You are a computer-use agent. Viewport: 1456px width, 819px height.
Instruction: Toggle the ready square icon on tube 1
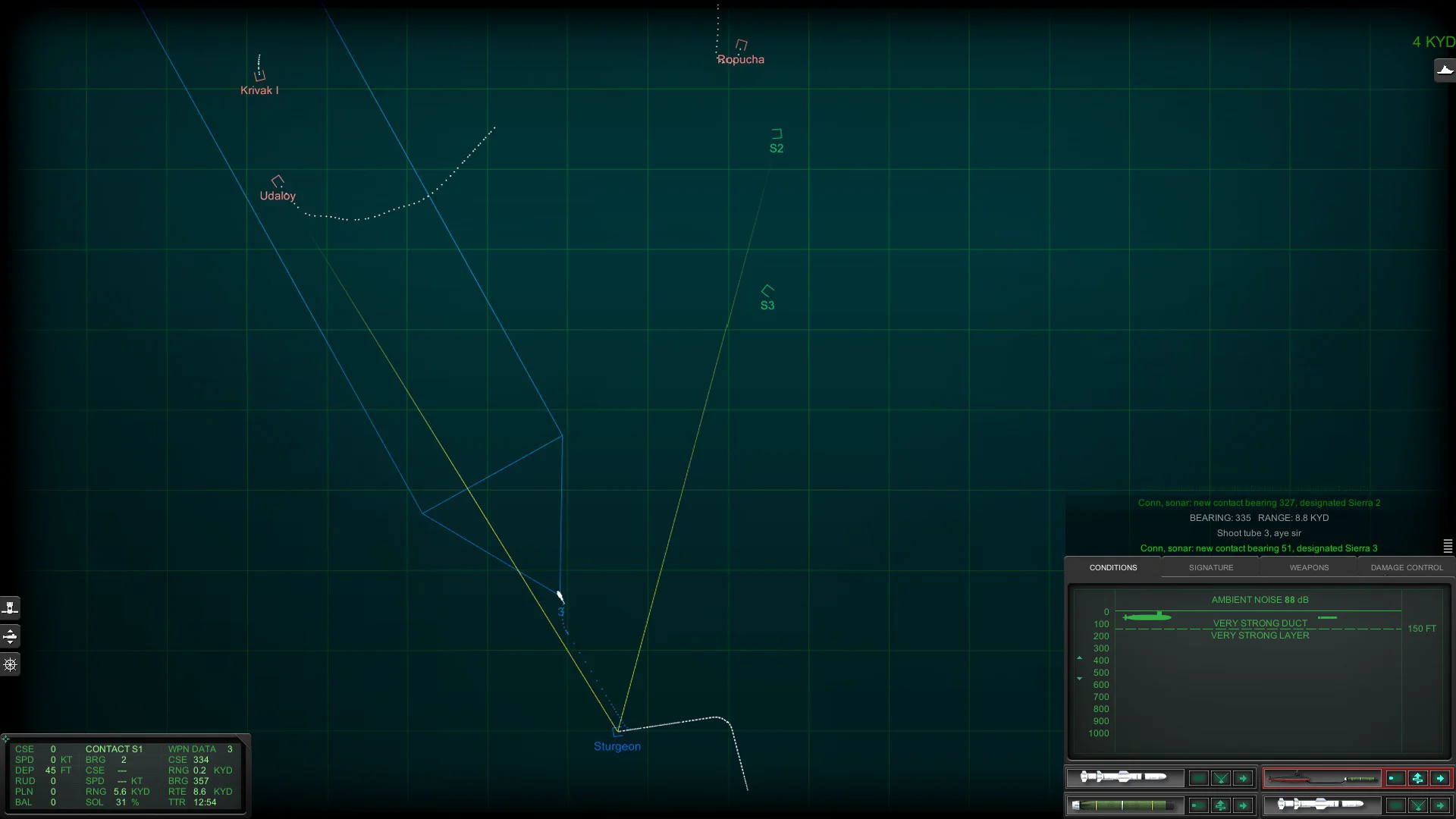click(x=1199, y=778)
